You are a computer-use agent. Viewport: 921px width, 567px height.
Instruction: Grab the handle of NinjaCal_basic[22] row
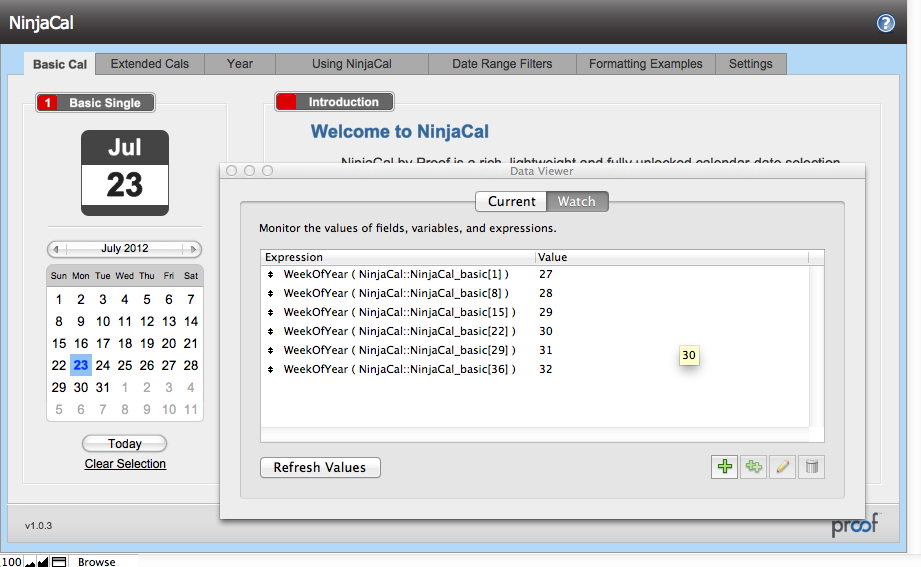pos(271,331)
